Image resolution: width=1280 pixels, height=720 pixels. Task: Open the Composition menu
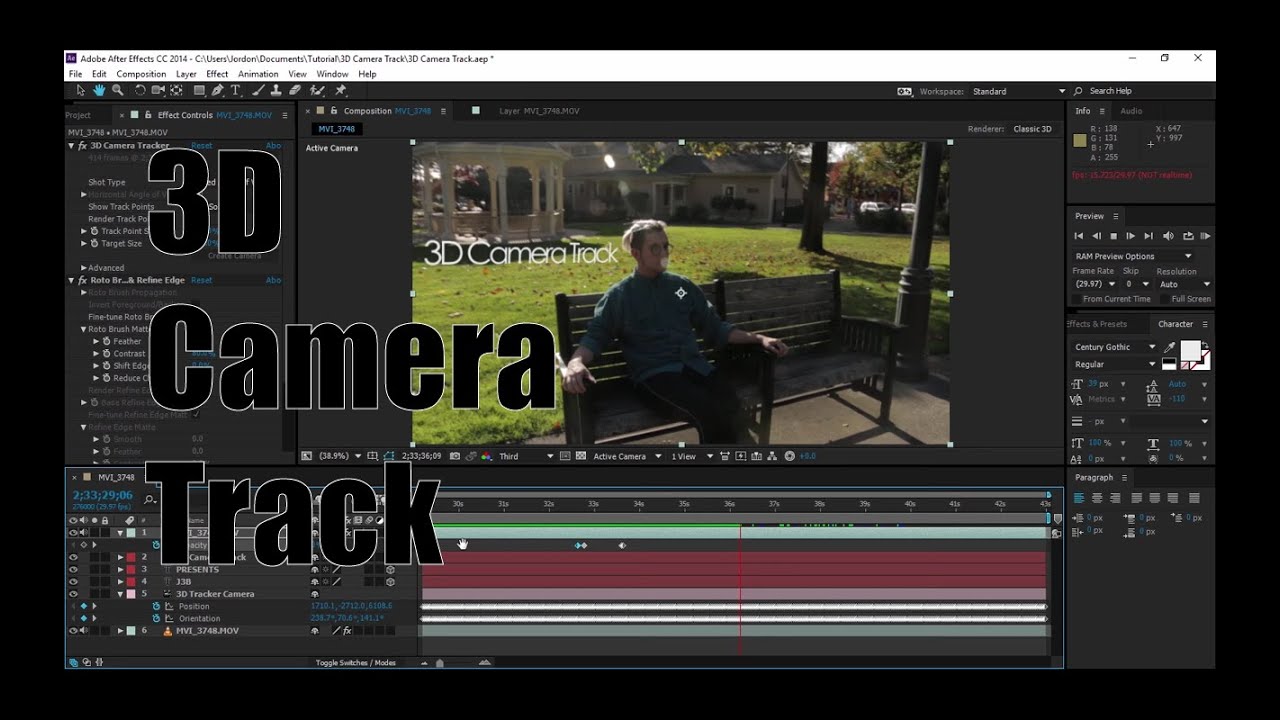point(141,74)
